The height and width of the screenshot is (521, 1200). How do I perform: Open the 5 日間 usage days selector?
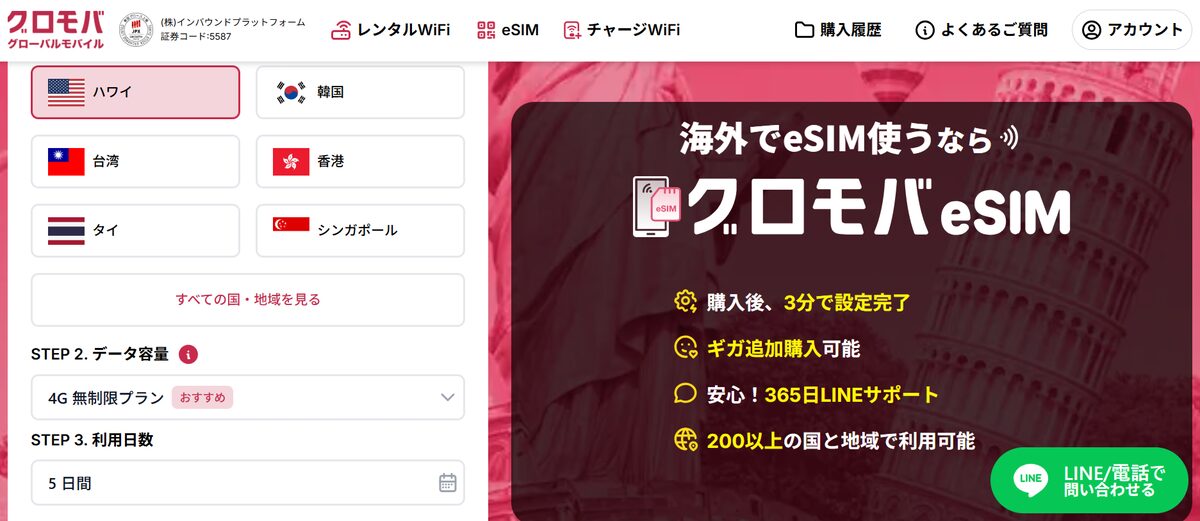click(248, 483)
